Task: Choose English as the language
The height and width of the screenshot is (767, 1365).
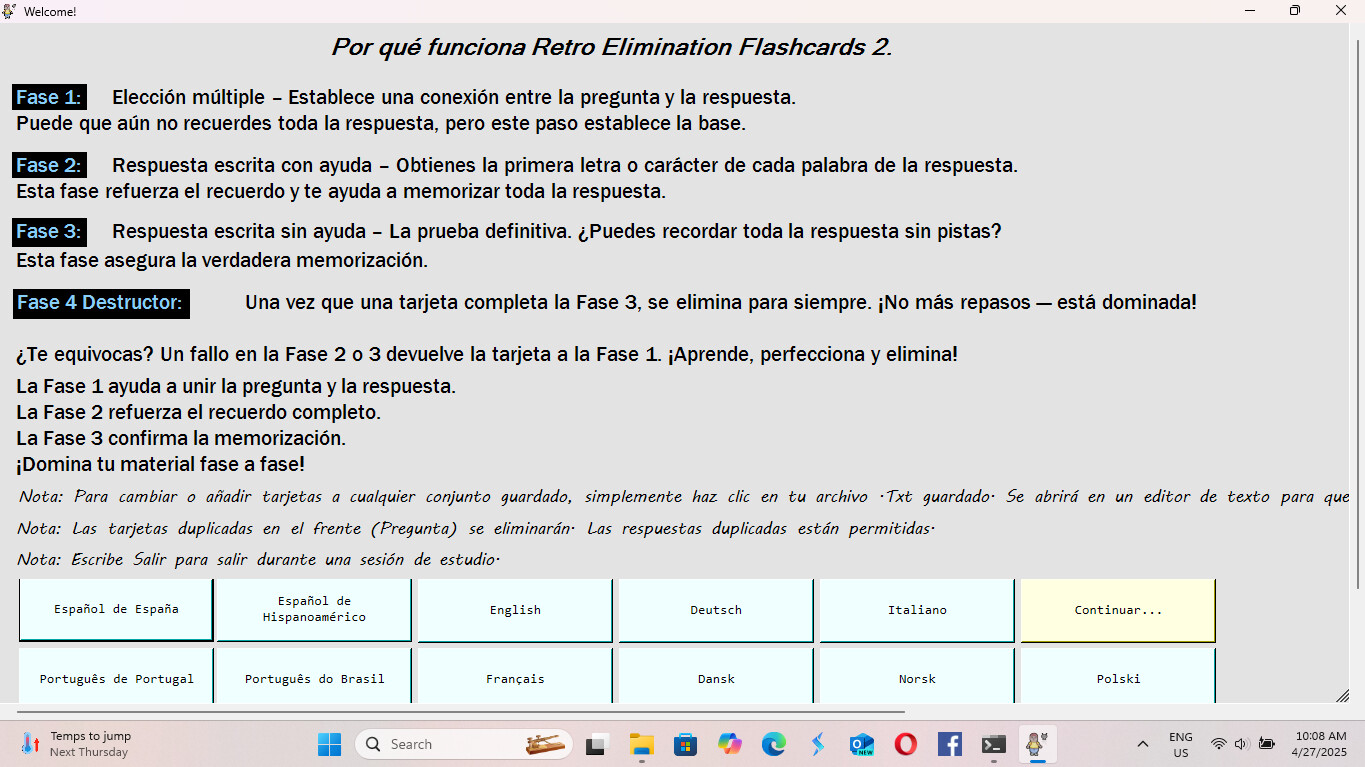Action: (x=515, y=609)
